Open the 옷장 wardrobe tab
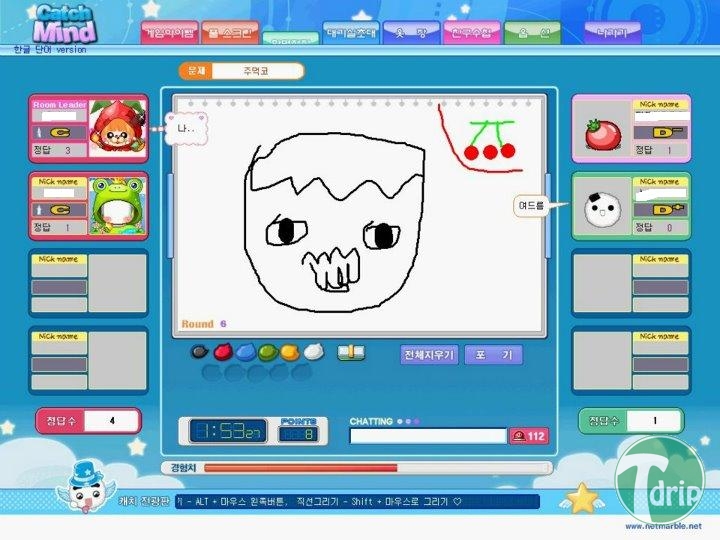720x540 pixels. 411,33
